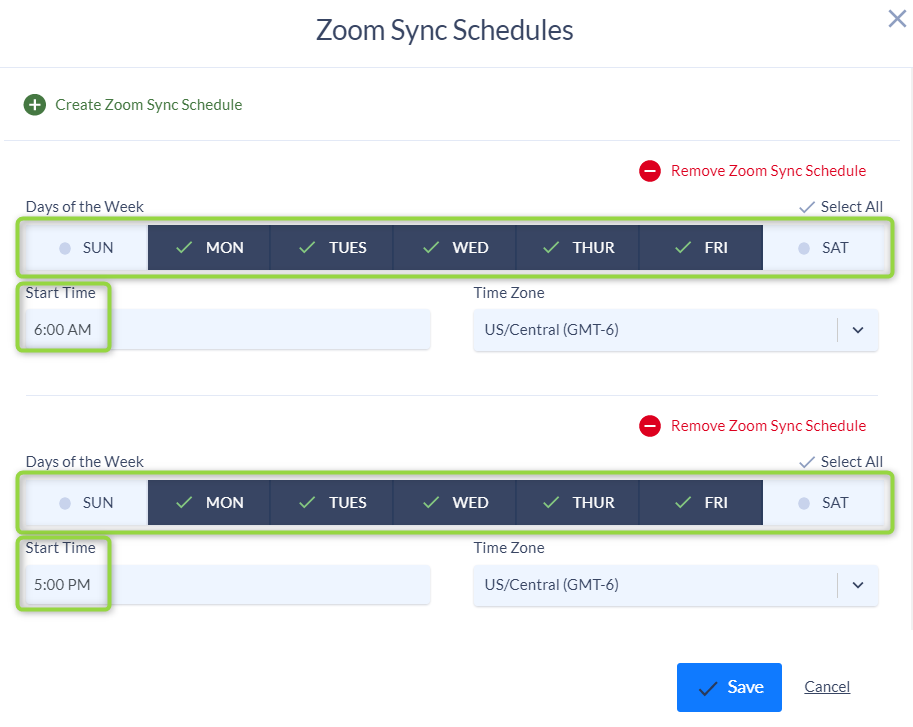The image size is (913, 727).
Task: Deselect FRI in the second schedule
Action: pyautogui.click(x=701, y=503)
